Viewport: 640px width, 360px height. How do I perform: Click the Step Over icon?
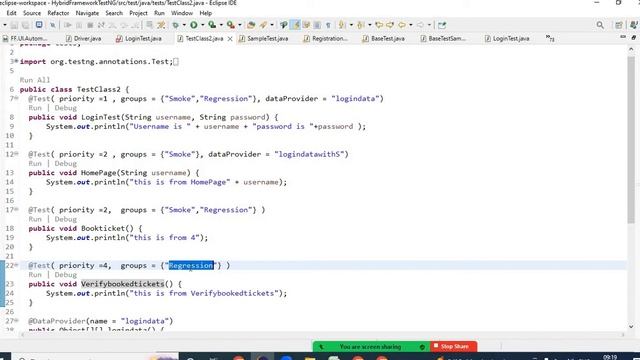[124, 25]
